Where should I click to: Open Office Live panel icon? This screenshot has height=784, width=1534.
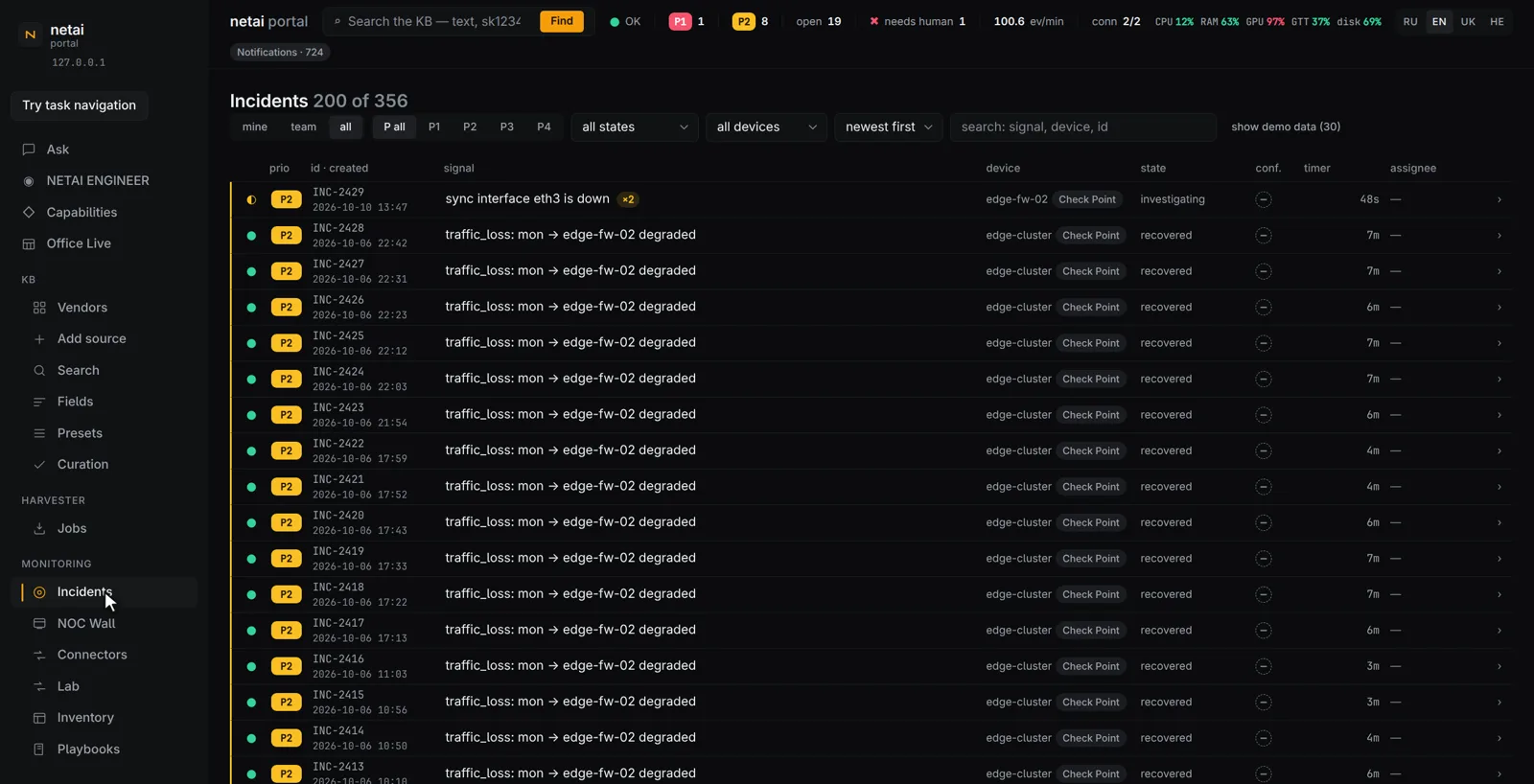pyautogui.click(x=29, y=243)
